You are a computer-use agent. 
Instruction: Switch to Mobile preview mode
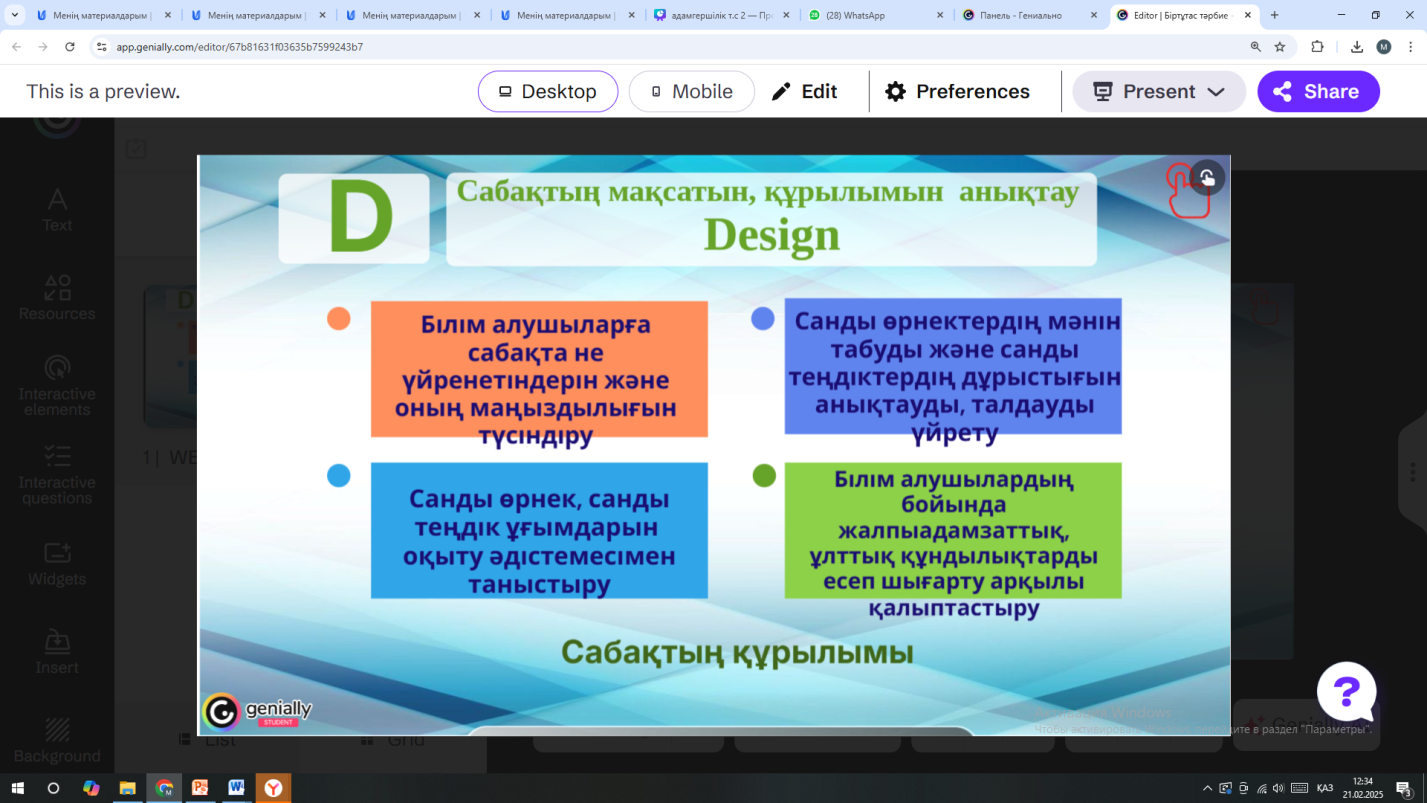pyautogui.click(x=691, y=91)
